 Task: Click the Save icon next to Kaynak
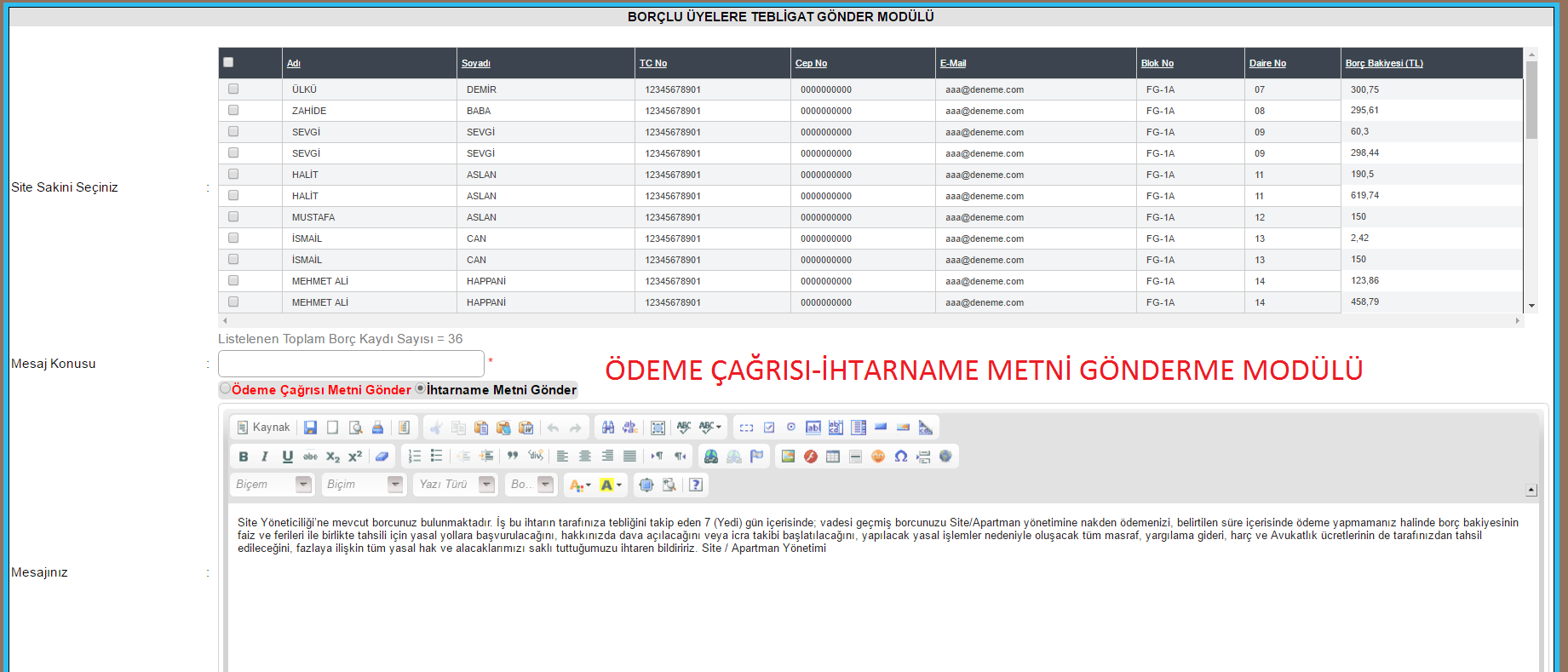coord(310,428)
